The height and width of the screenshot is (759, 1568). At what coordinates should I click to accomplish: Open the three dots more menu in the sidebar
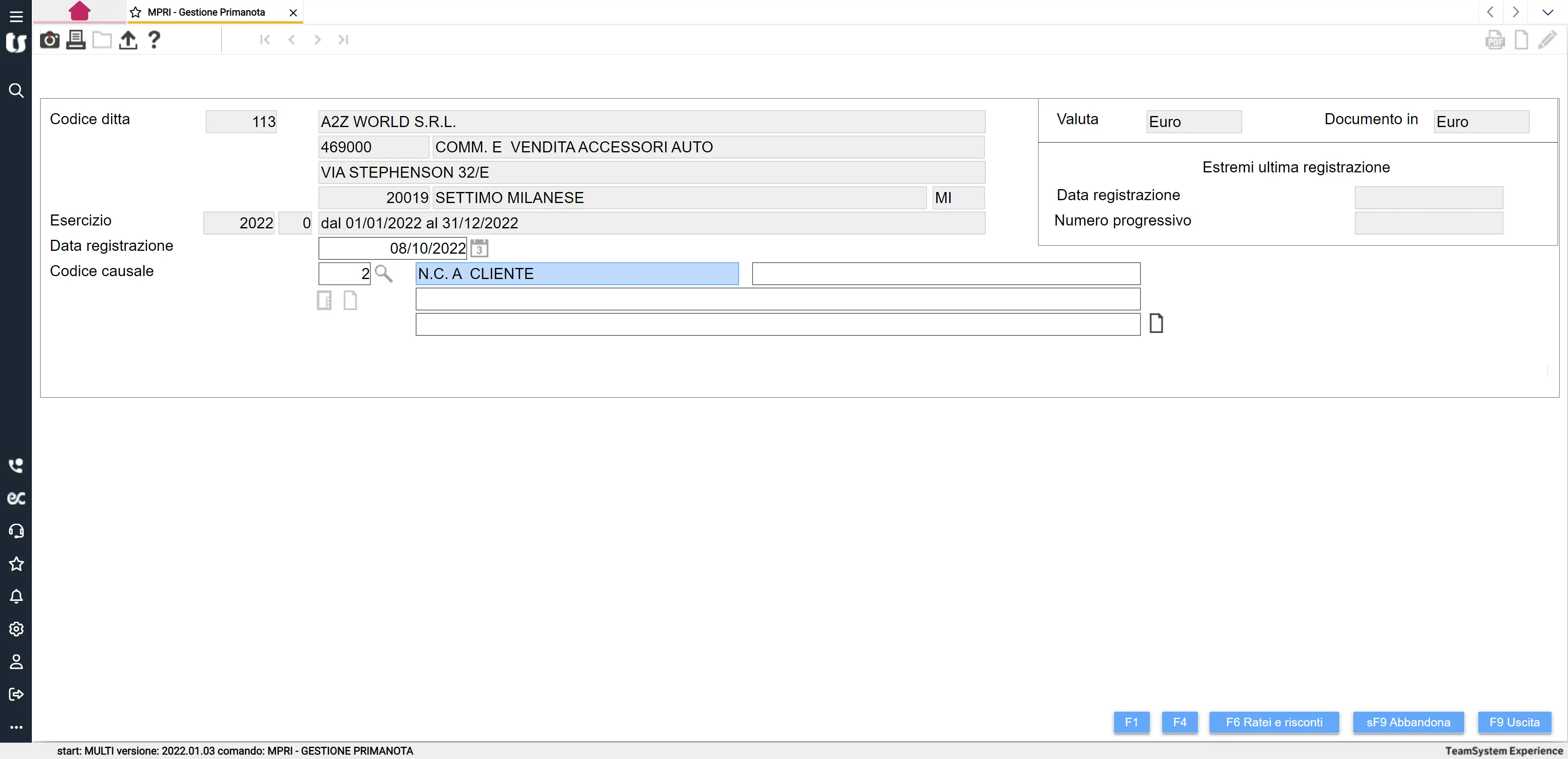pyautogui.click(x=16, y=727)
